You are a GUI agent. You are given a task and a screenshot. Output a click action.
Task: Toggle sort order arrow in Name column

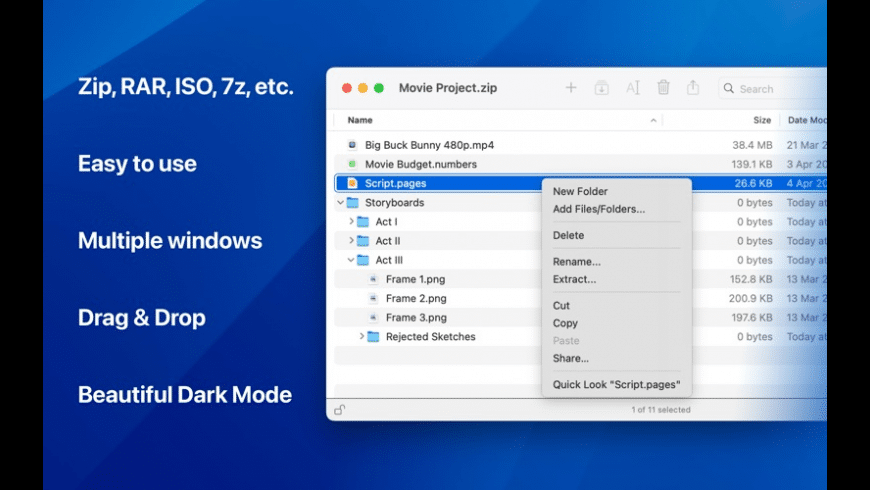click(653, 120)
